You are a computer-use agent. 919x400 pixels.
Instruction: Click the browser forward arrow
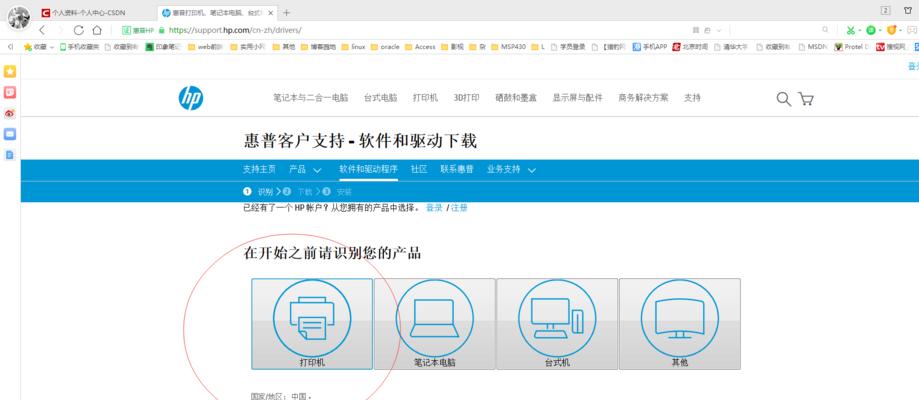click(x=59, y=30)
